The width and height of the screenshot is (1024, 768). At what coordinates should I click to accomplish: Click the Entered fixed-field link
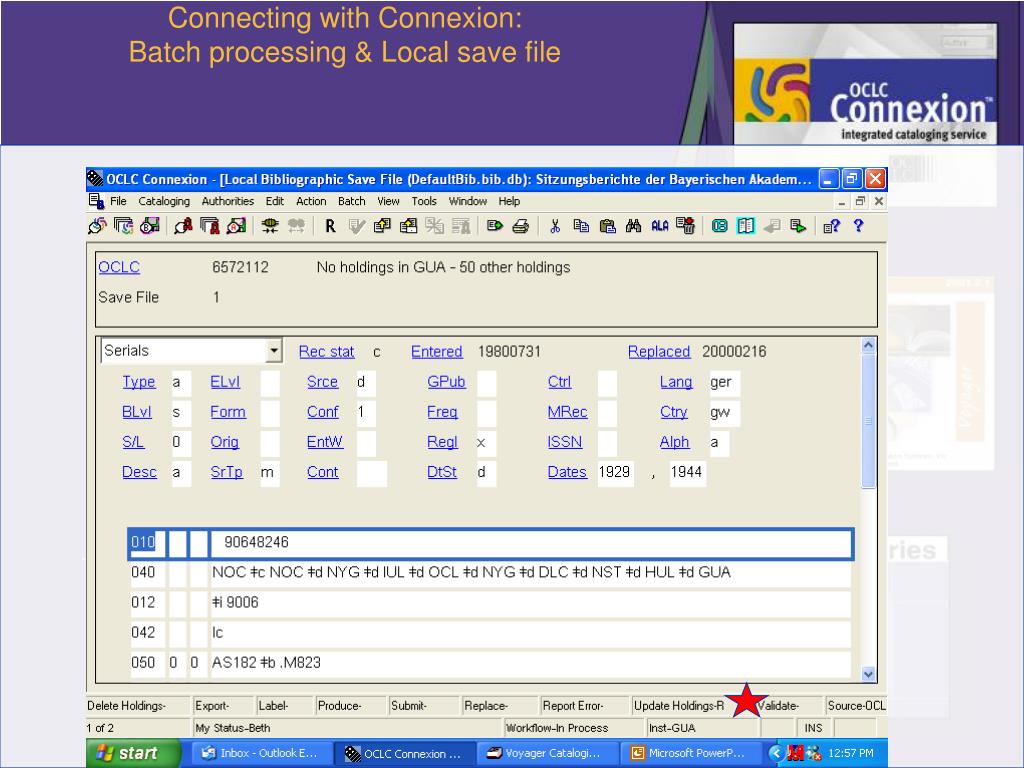pos(437,351)
